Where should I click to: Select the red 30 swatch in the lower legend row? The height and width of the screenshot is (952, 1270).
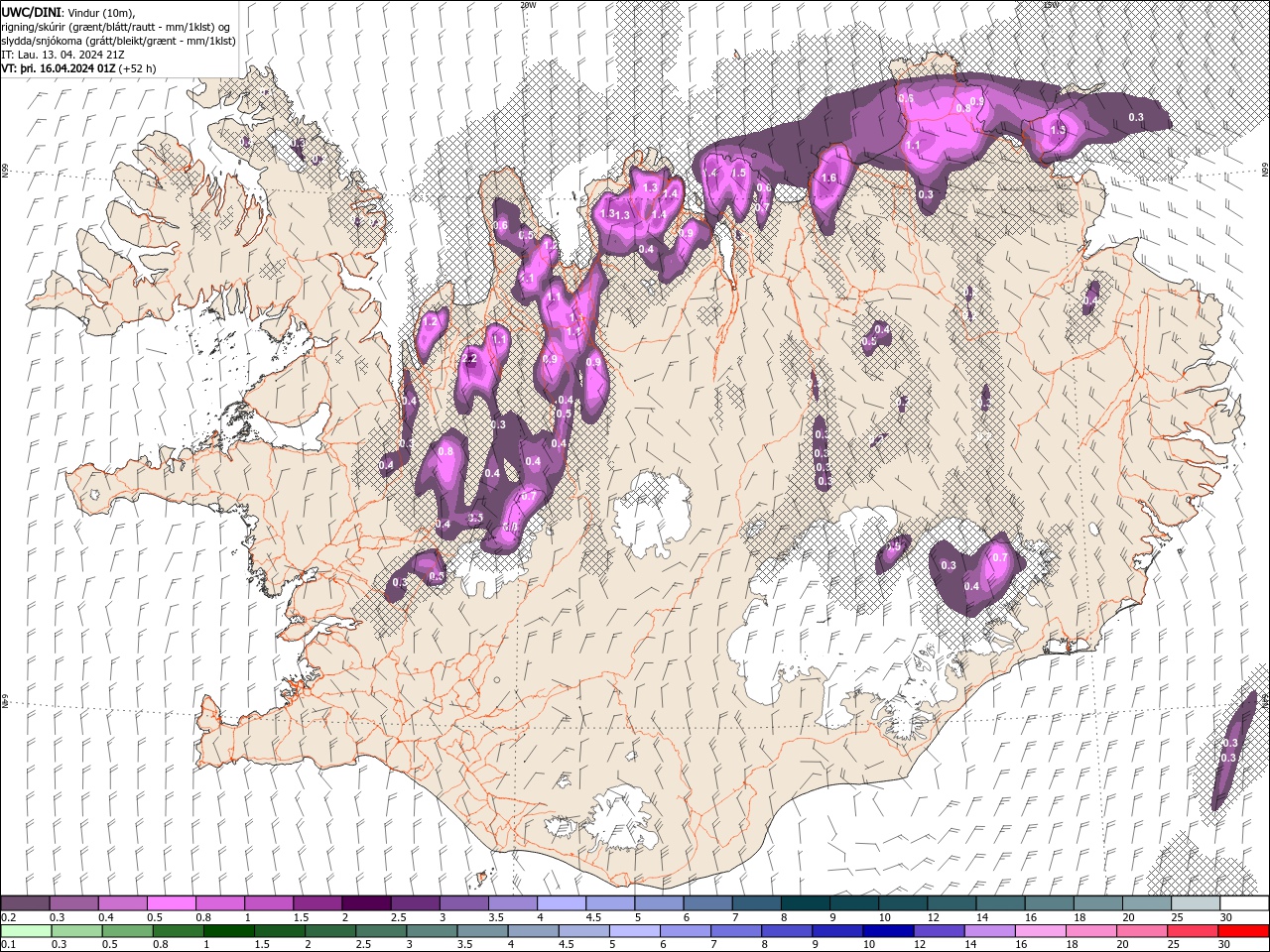click(1242, 930)
